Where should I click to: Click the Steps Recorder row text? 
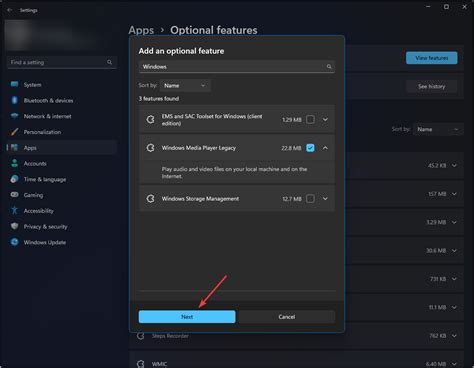tap(170, 336)
